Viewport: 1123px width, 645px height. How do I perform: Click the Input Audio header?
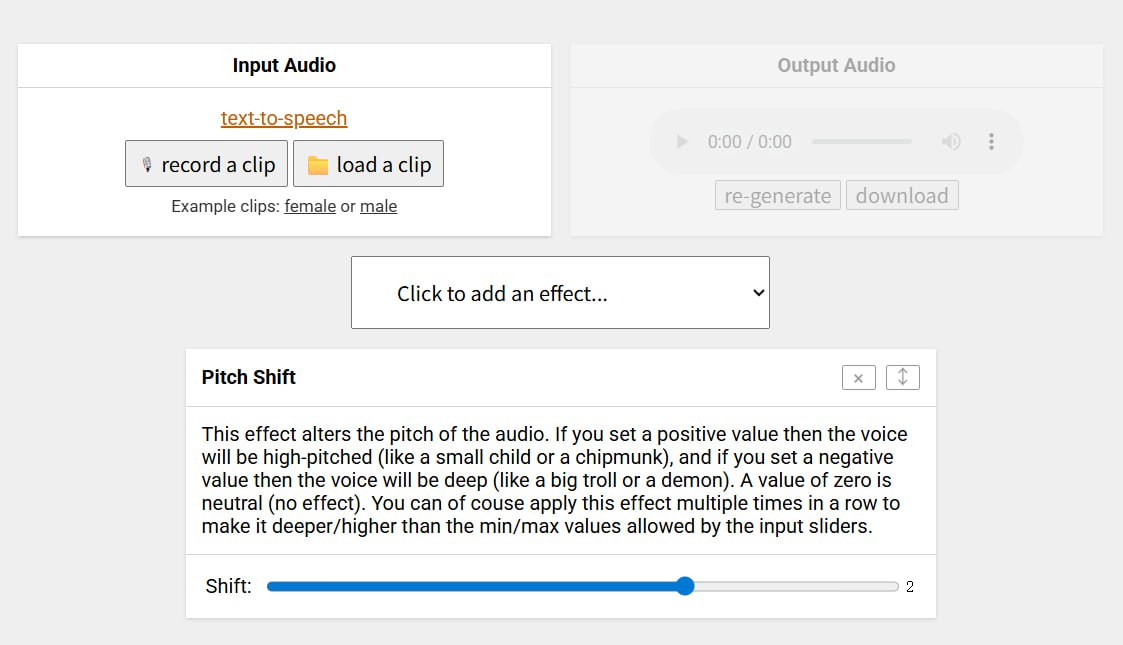[x=284, y=66]
